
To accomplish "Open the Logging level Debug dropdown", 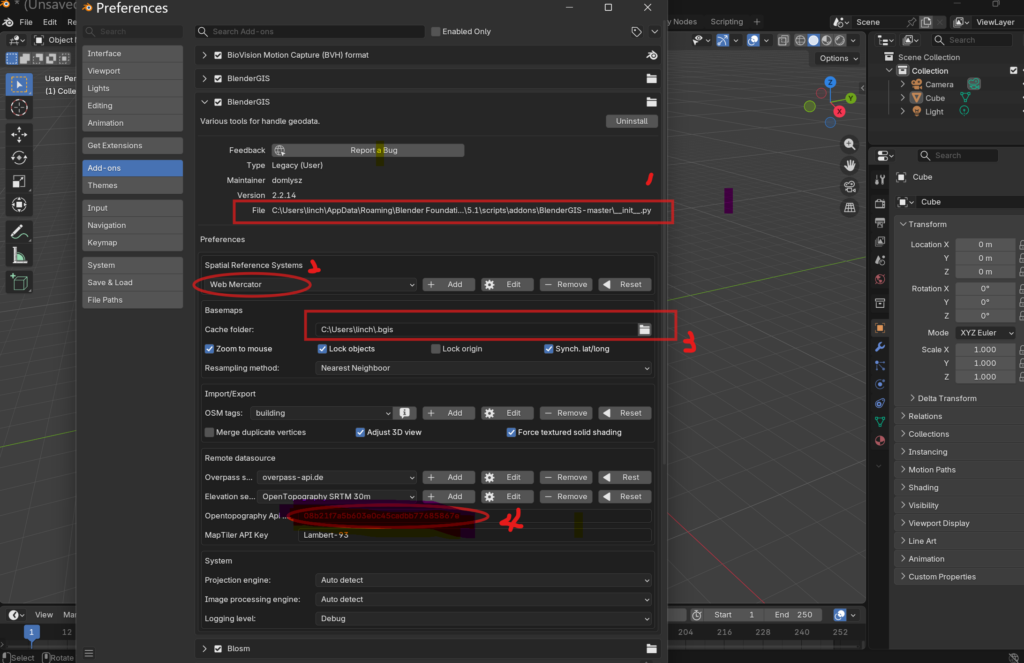I will (x=483, y=619).
